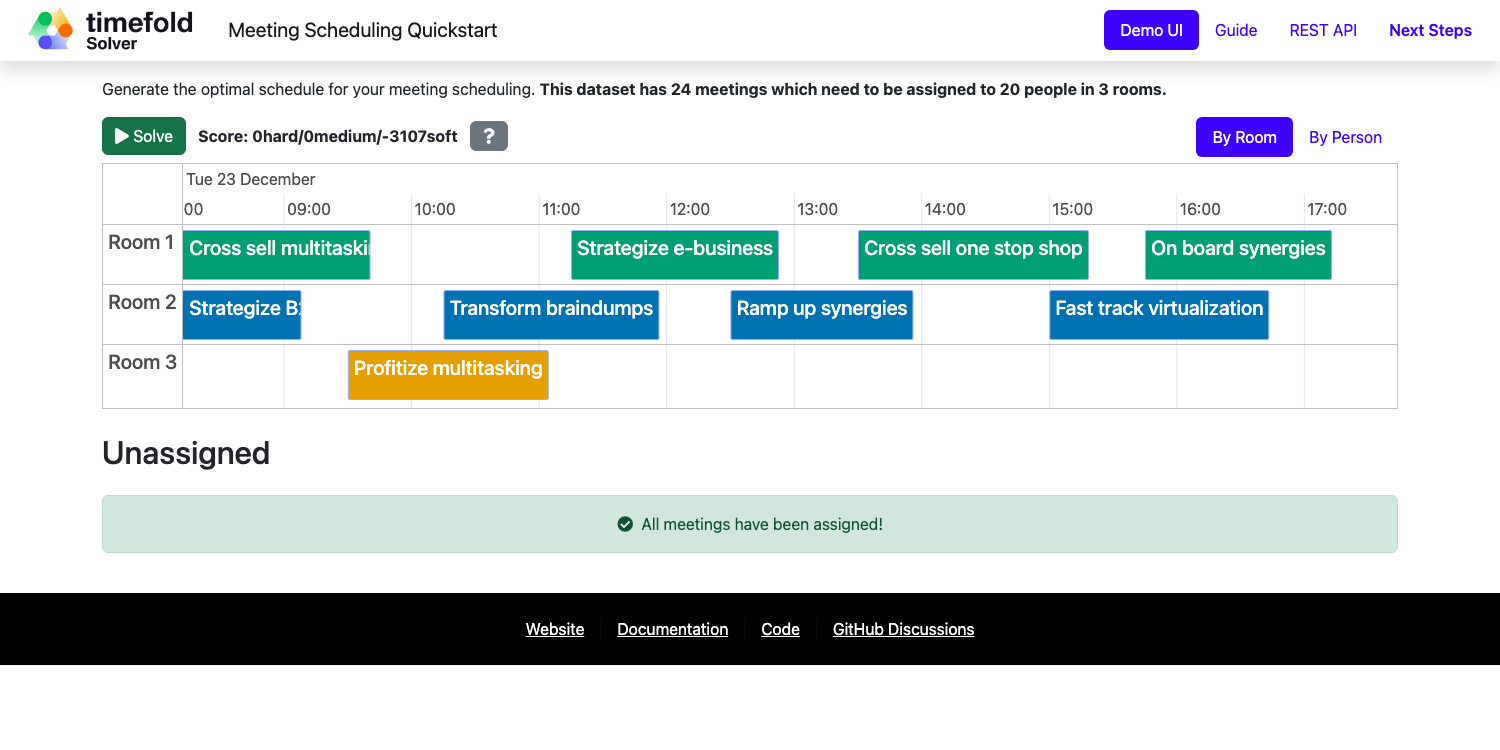Select the By Room view
This screenshot has width=1500, height=750.
click(1244, 137)
